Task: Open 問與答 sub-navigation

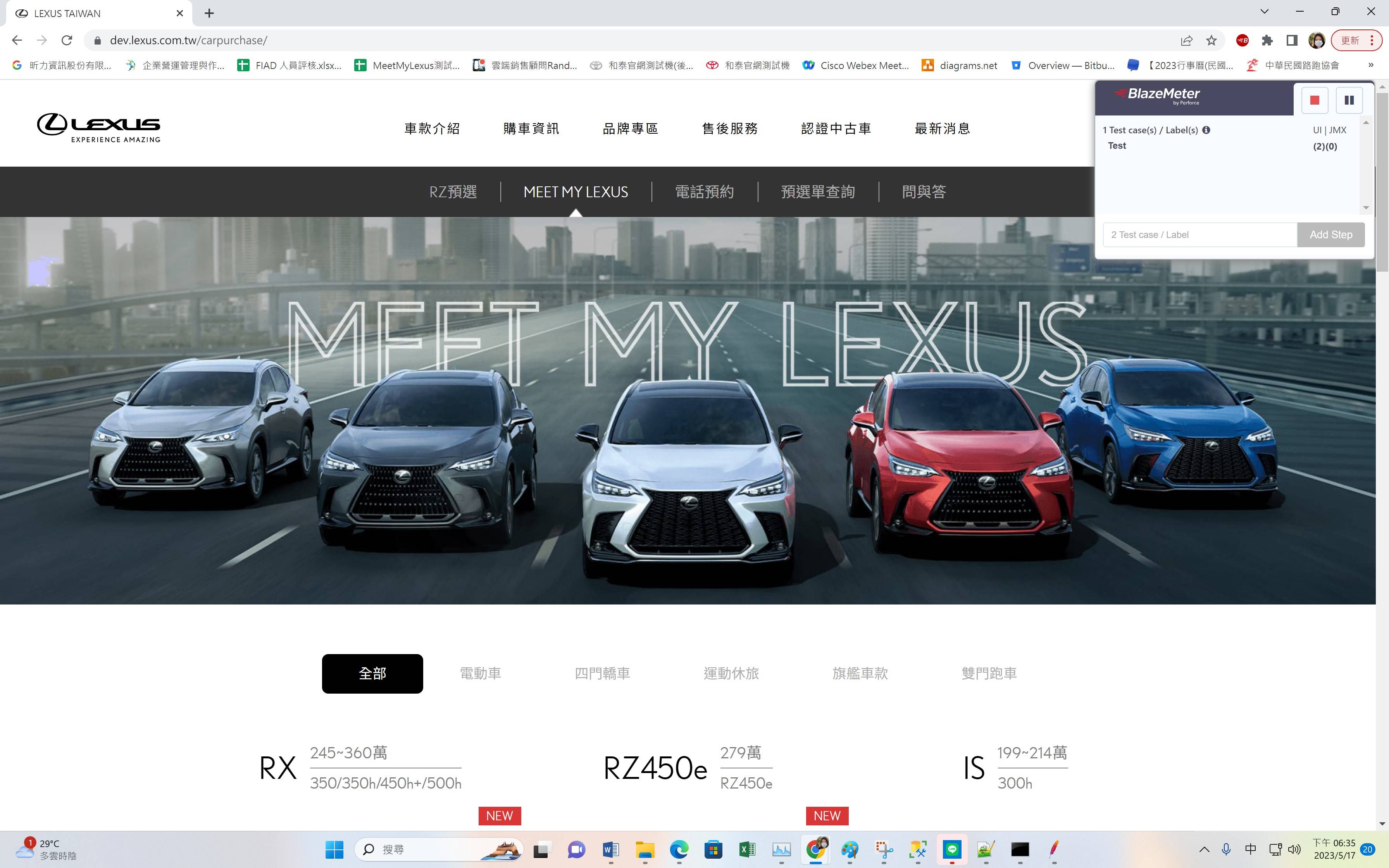Action: click(924, 192)
